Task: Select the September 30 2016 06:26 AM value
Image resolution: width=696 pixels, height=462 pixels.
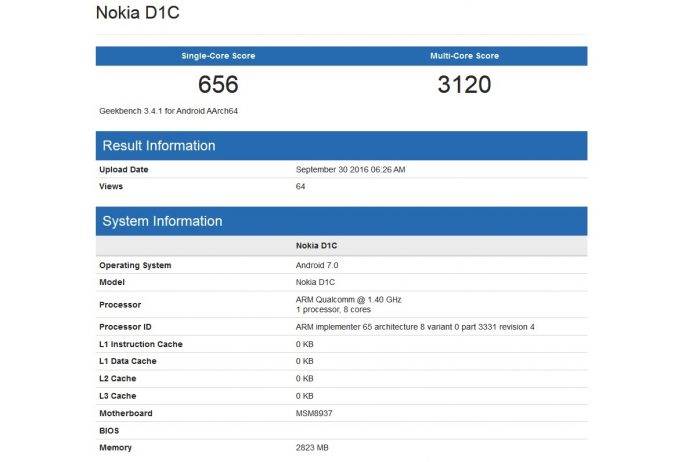Action: [x=351, y=170]
